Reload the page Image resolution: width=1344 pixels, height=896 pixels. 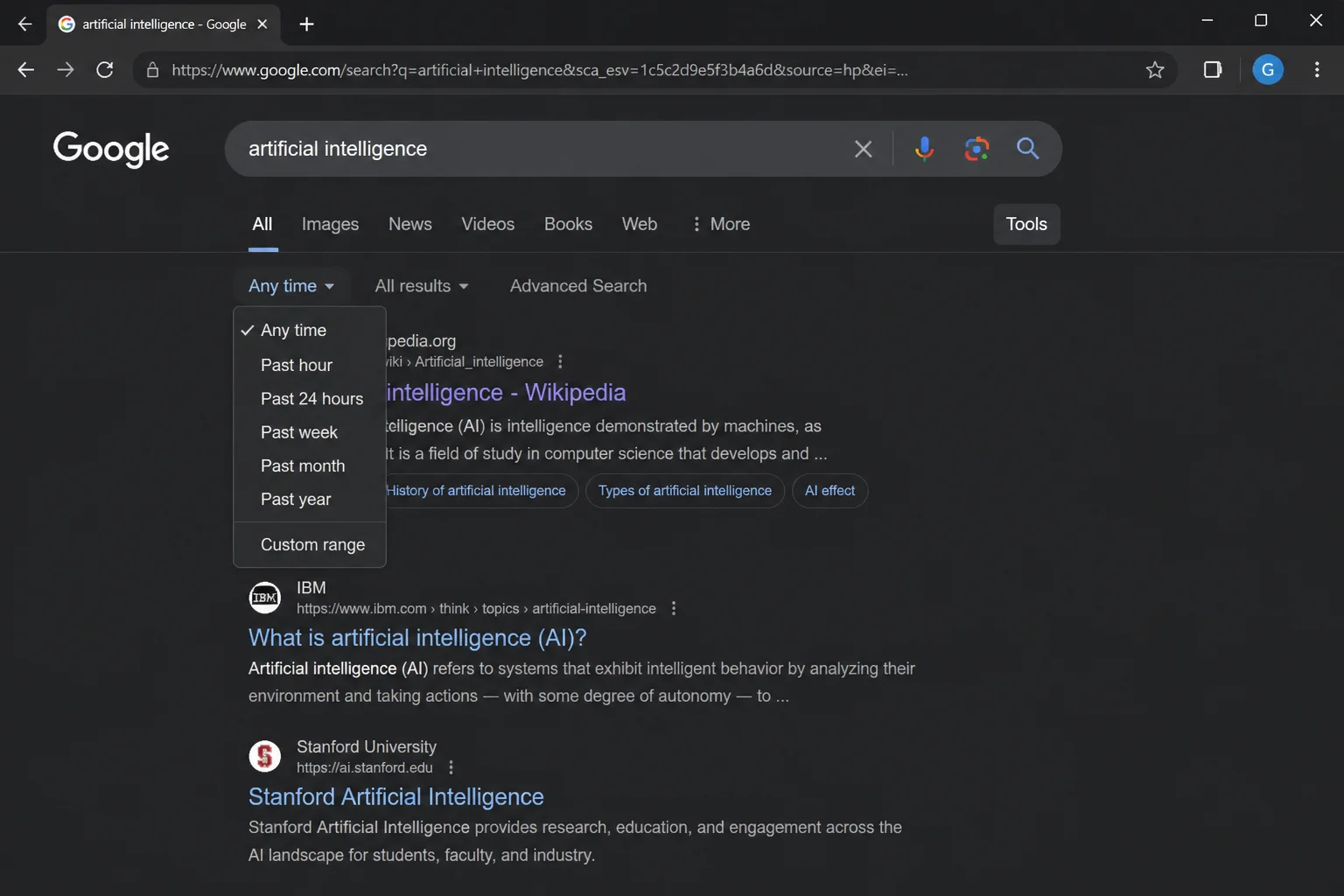[x=105, y=70]
